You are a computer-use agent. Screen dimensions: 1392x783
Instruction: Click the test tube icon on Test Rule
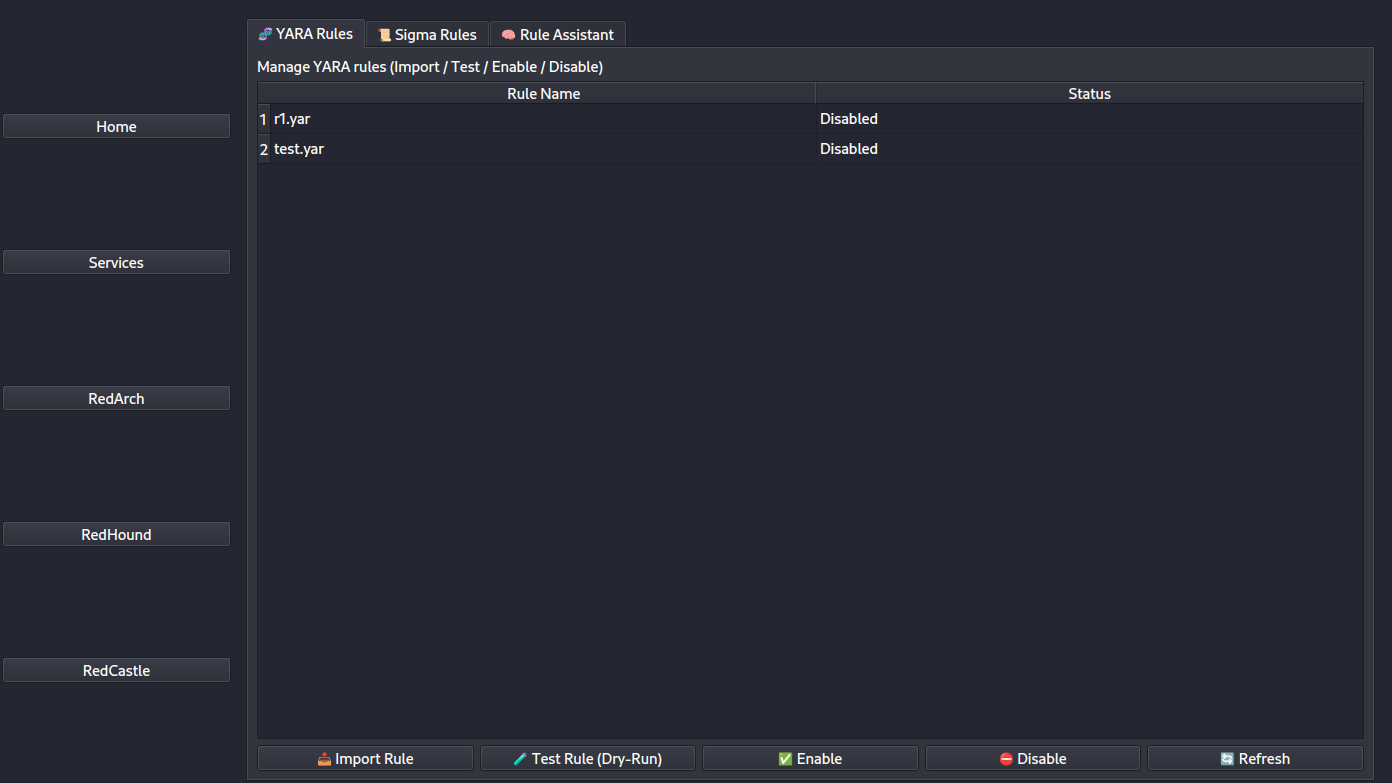click(x=520, y=759)
